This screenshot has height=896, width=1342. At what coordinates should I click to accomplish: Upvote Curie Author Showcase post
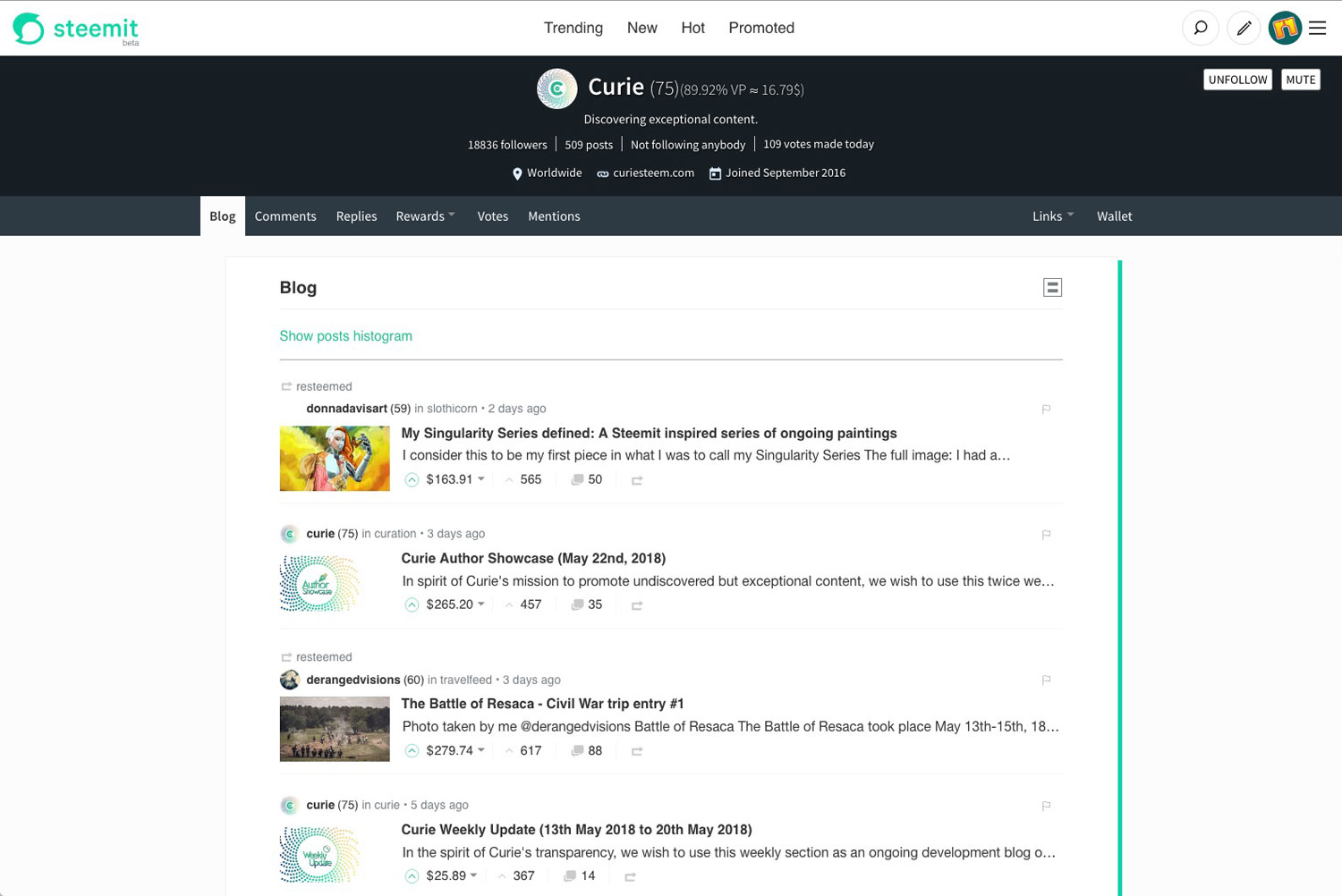[412, 604]
